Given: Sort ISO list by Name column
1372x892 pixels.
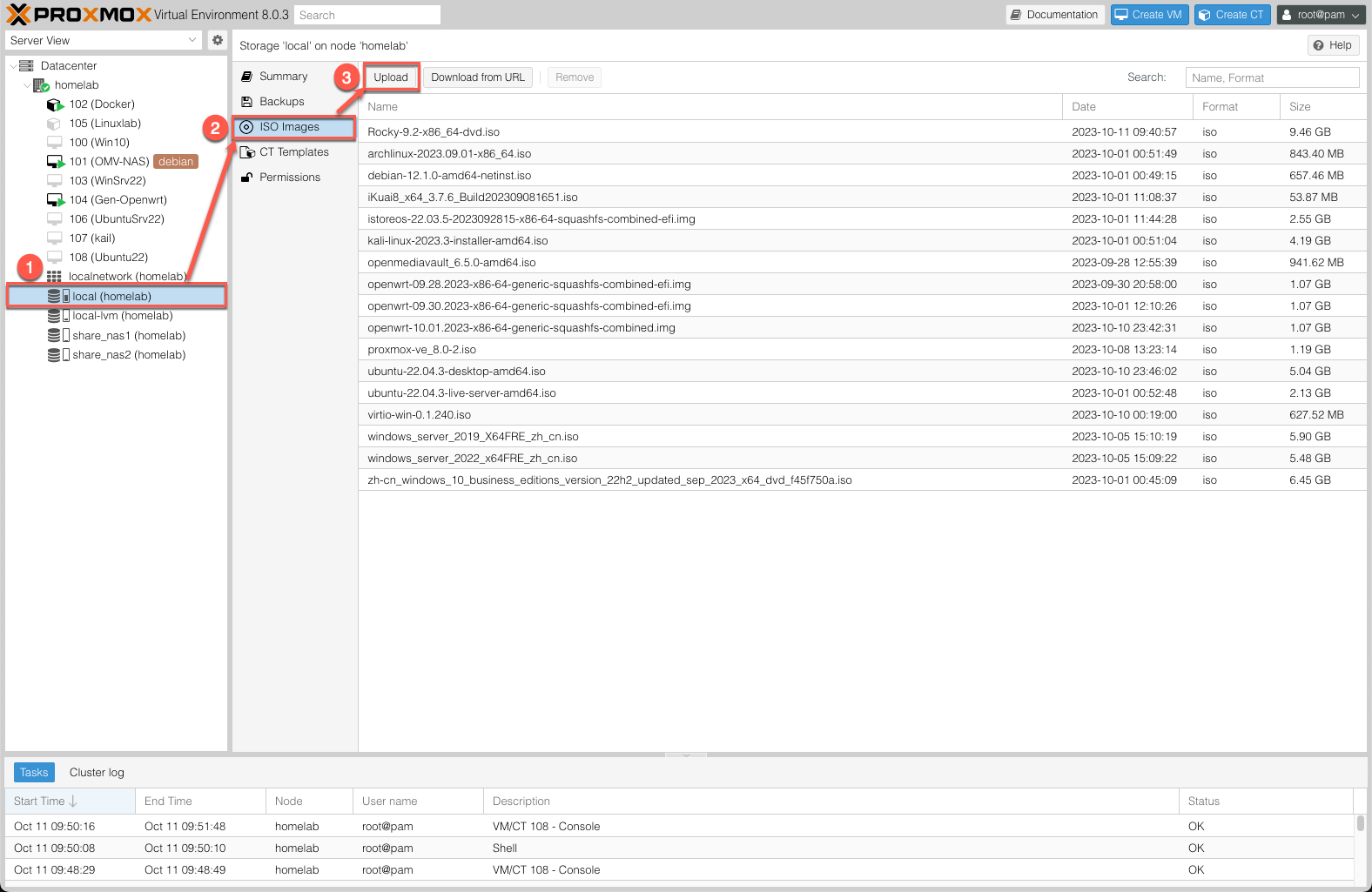Looking at the screenshot, I should (x=710, y=107).
